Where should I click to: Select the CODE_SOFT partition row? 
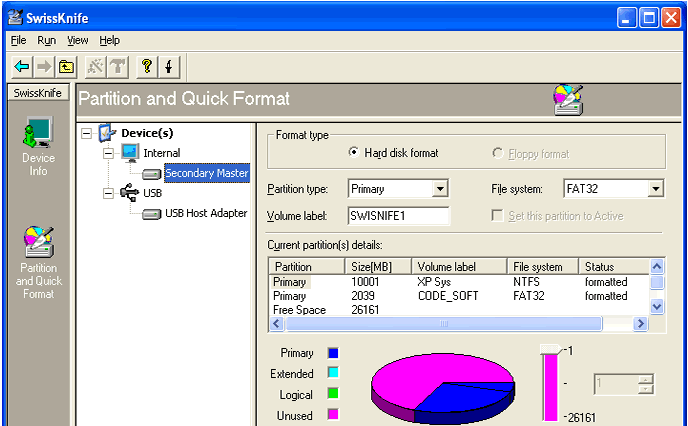click(459, 296)
